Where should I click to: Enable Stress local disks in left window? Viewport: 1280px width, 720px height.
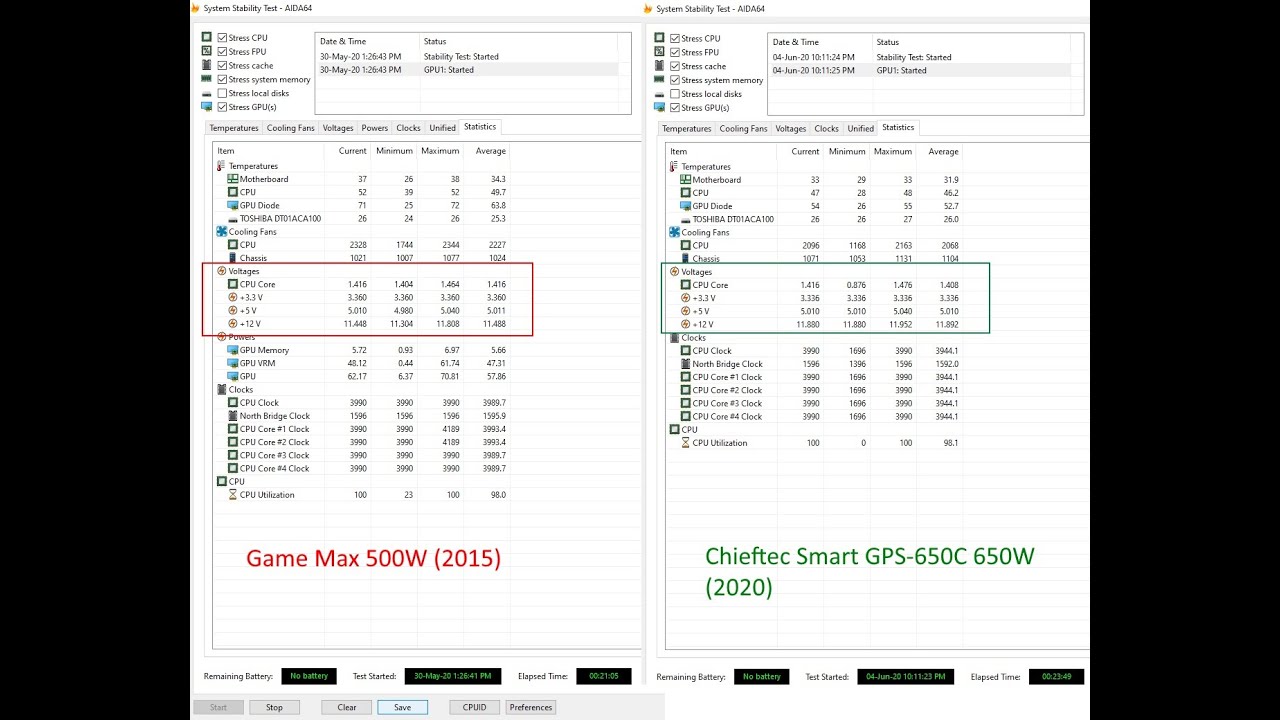[x=222, y=94]
